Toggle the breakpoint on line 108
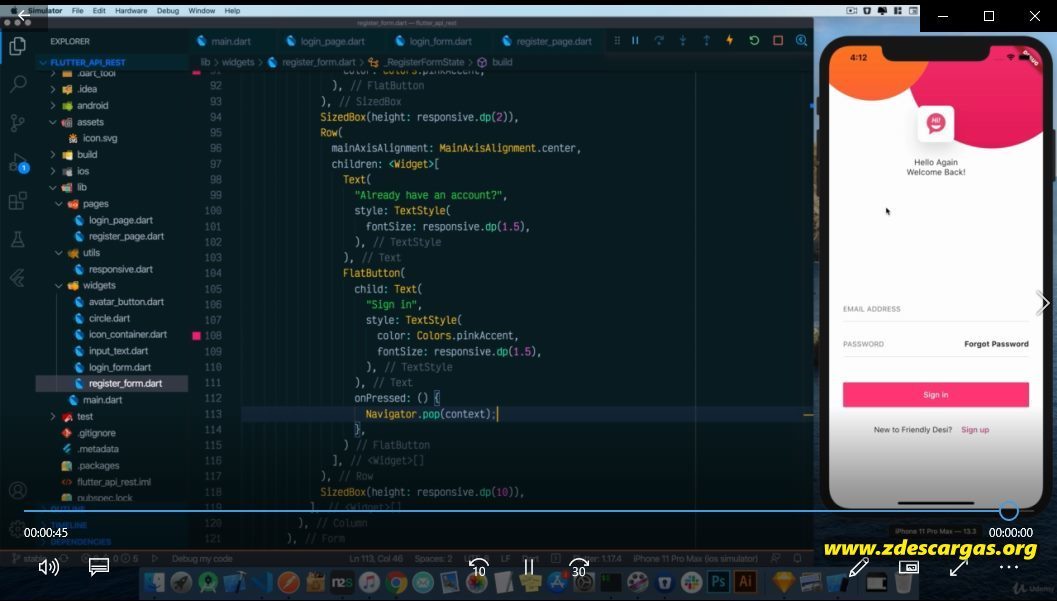1057x601 pixels. (x=196, y=336)
